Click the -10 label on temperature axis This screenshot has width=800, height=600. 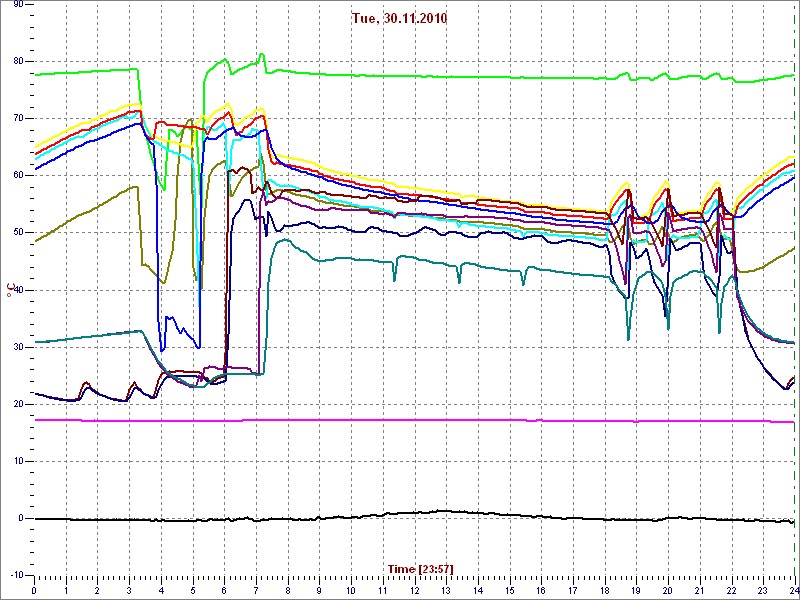coord(16,575)
